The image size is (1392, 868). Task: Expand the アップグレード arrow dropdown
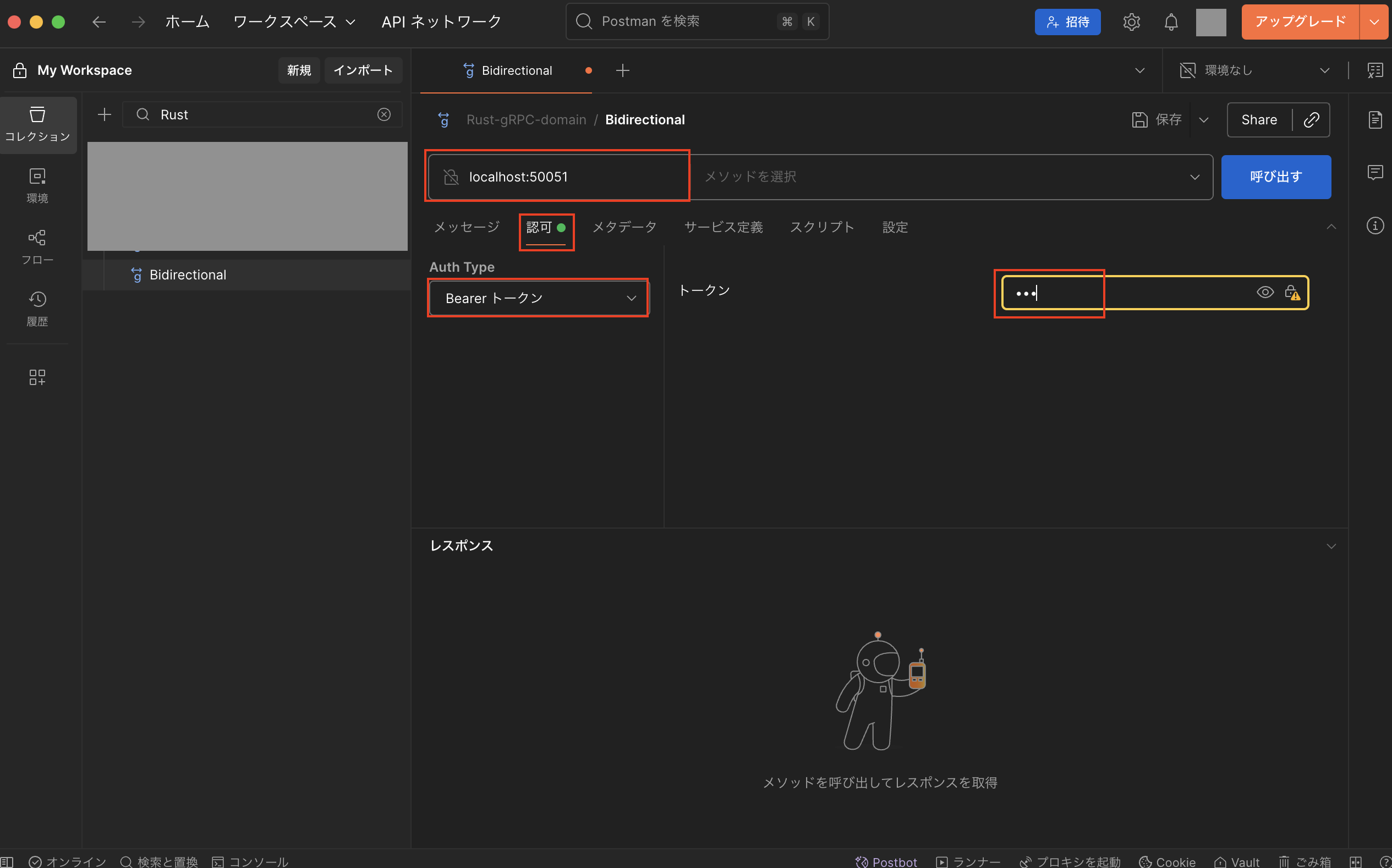click(x=1374, y=23)
